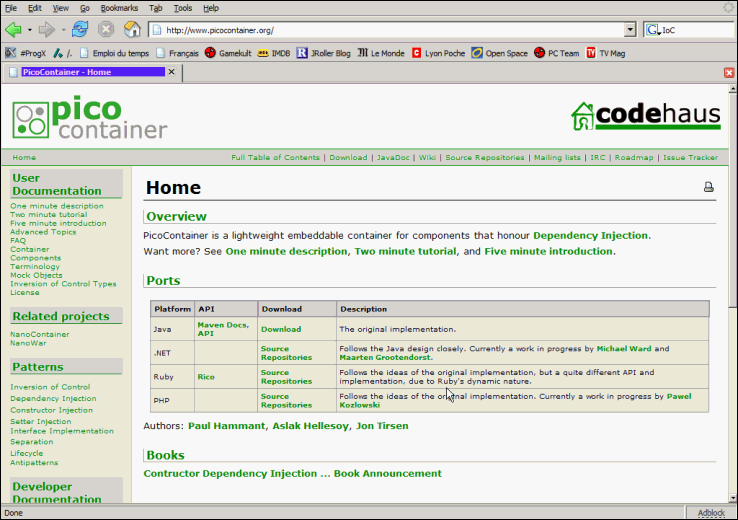This screenshot has height=520, width=738.
Task: Close the PicoContainer tab with X
Action: click(x=172, y=72)
